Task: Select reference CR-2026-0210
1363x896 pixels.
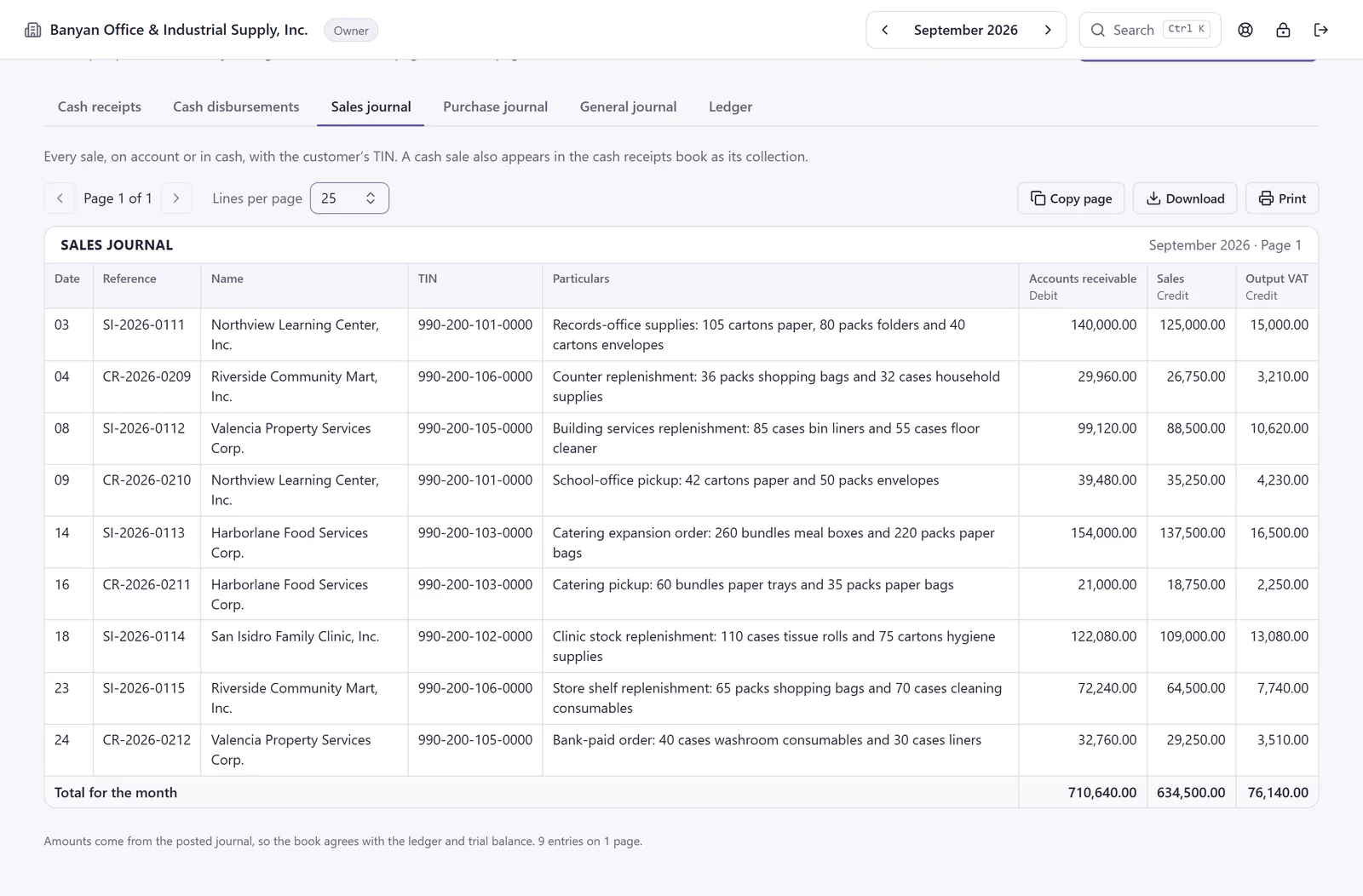Action: 147,480
